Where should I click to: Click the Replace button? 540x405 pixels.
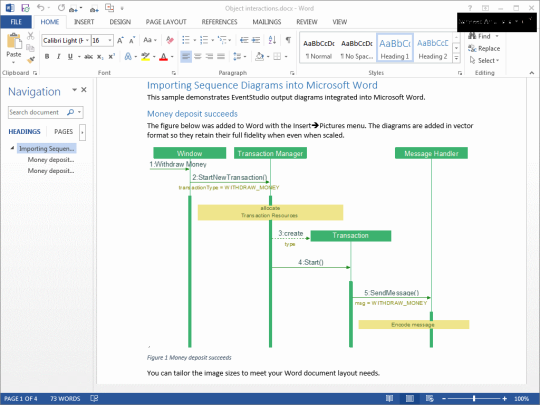(x=484, y=49)
